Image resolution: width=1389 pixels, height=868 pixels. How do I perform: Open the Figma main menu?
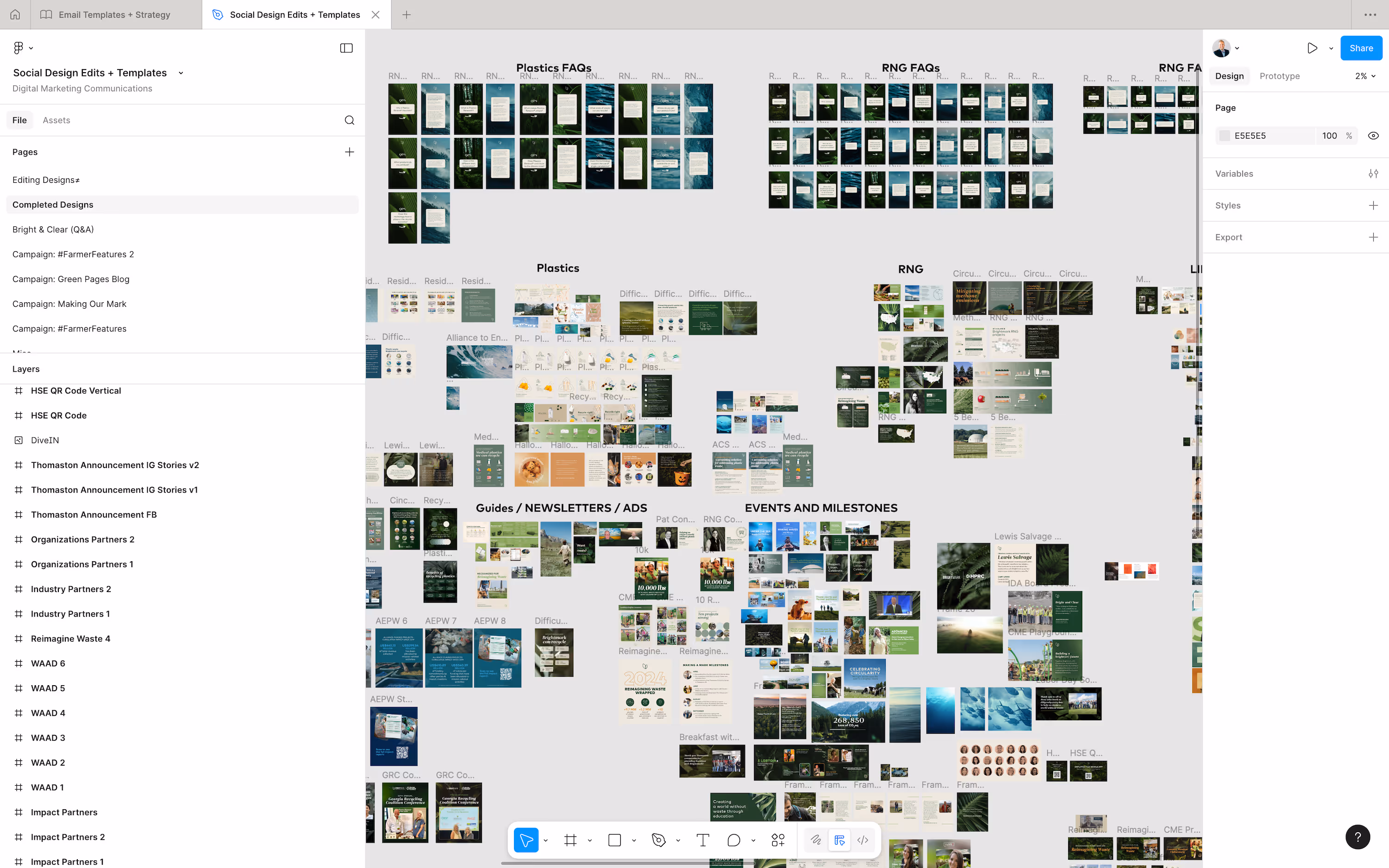tap(22, 48)
